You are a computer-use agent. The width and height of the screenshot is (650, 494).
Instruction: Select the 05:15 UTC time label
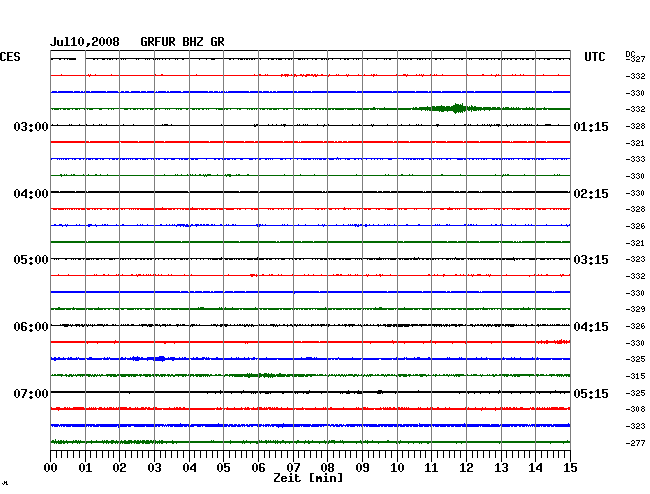click(x=591, y=393)
